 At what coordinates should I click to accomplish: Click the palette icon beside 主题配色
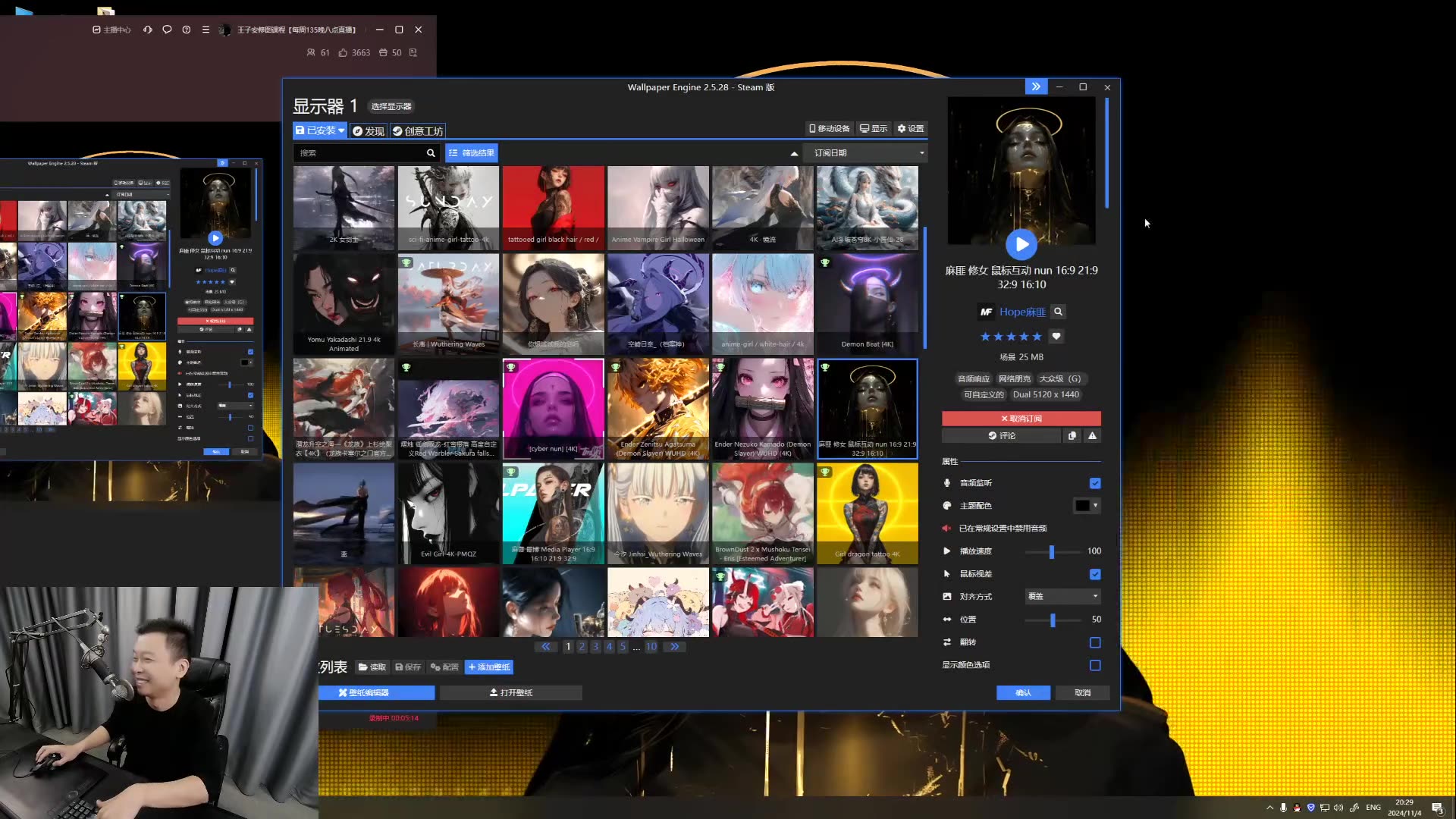[x=946, y=506]
